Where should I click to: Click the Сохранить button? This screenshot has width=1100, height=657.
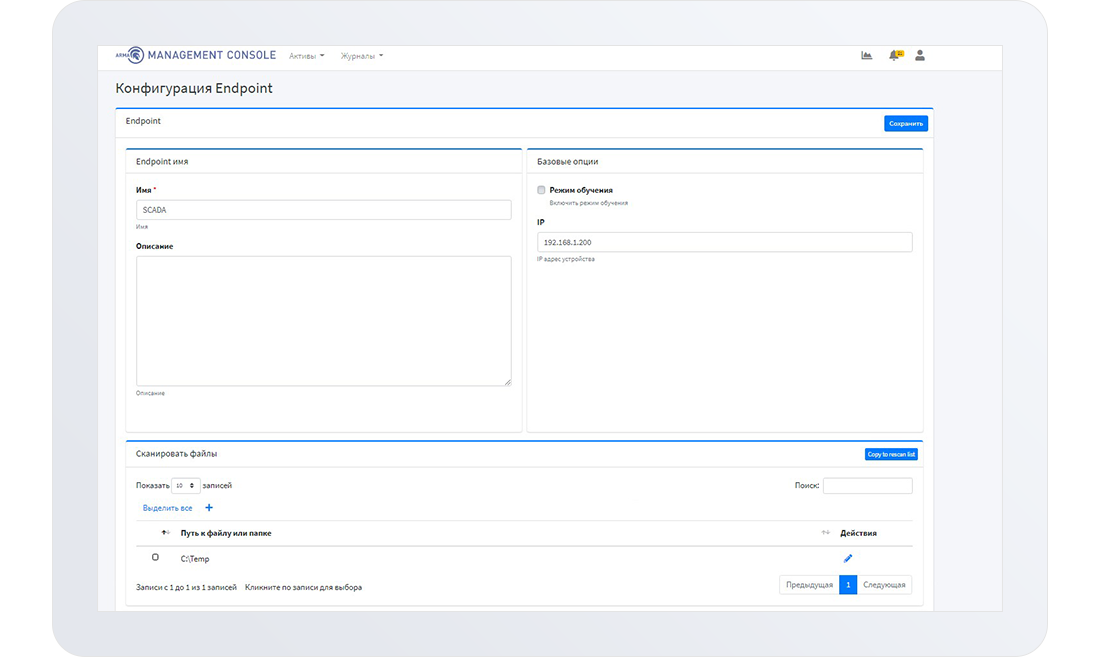906,124
